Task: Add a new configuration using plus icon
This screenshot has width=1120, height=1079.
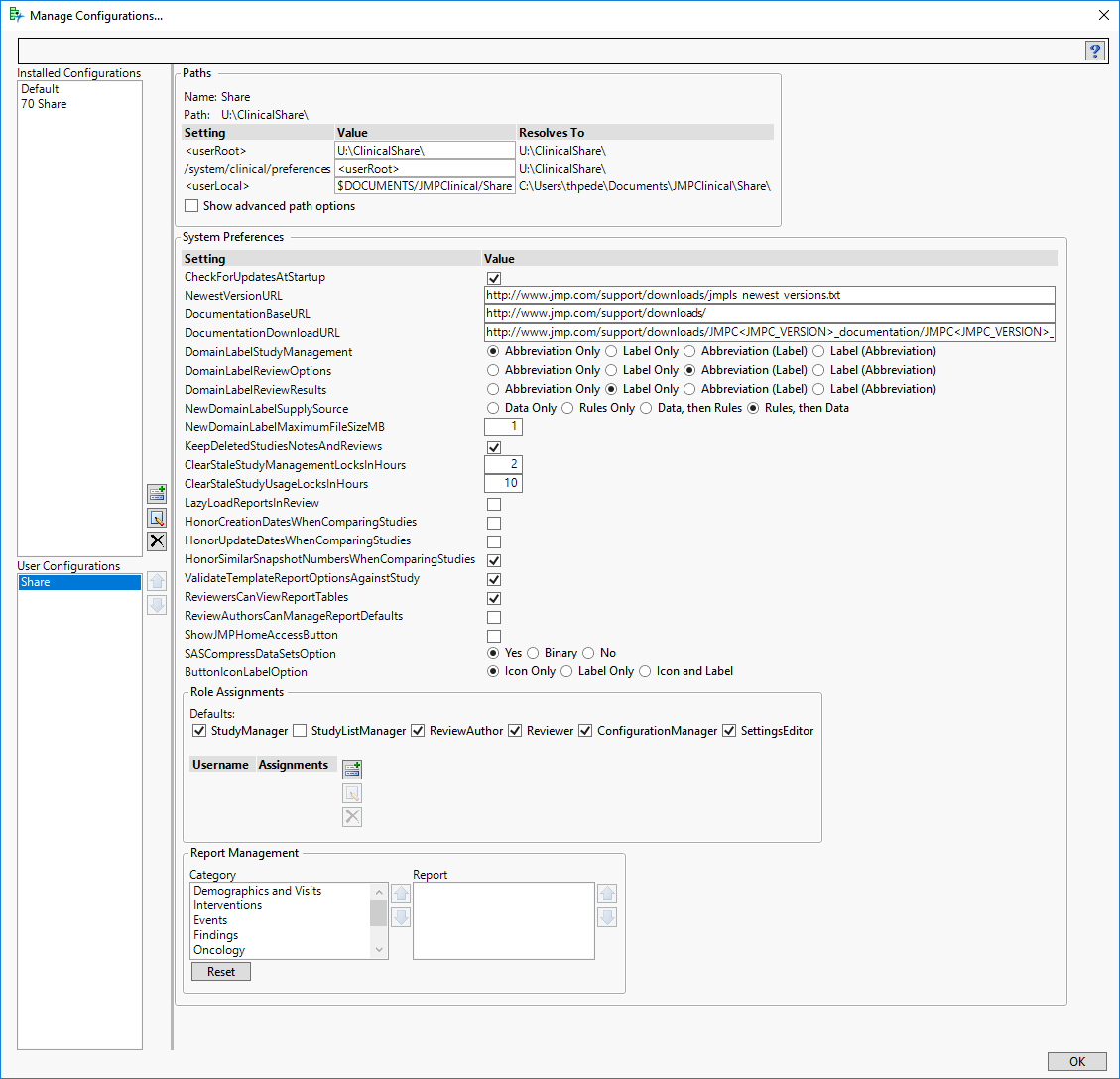Action: (x=157, y=493)
